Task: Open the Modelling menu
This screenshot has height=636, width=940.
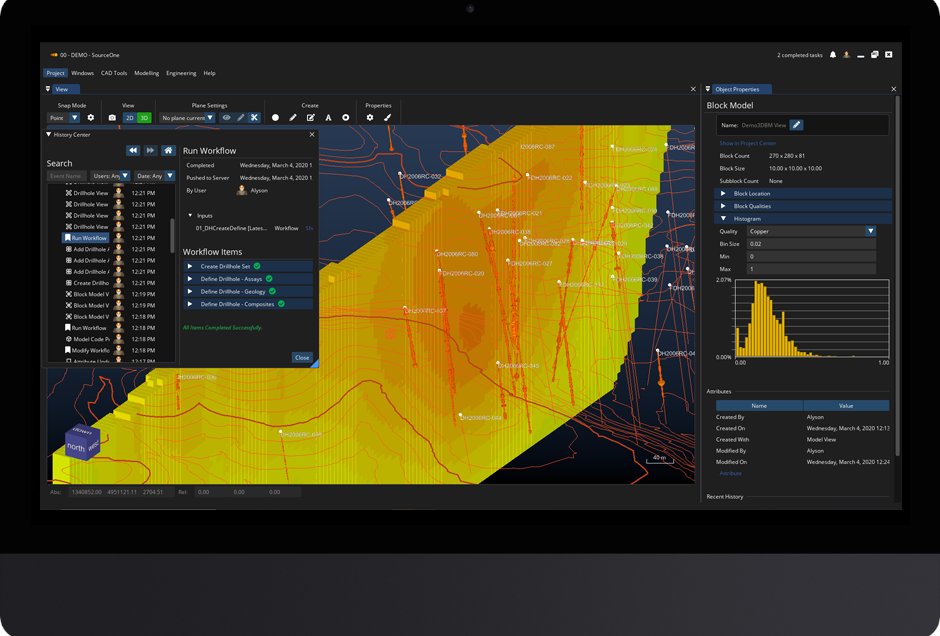Action: pyautogui.click(x=146, y=73)
